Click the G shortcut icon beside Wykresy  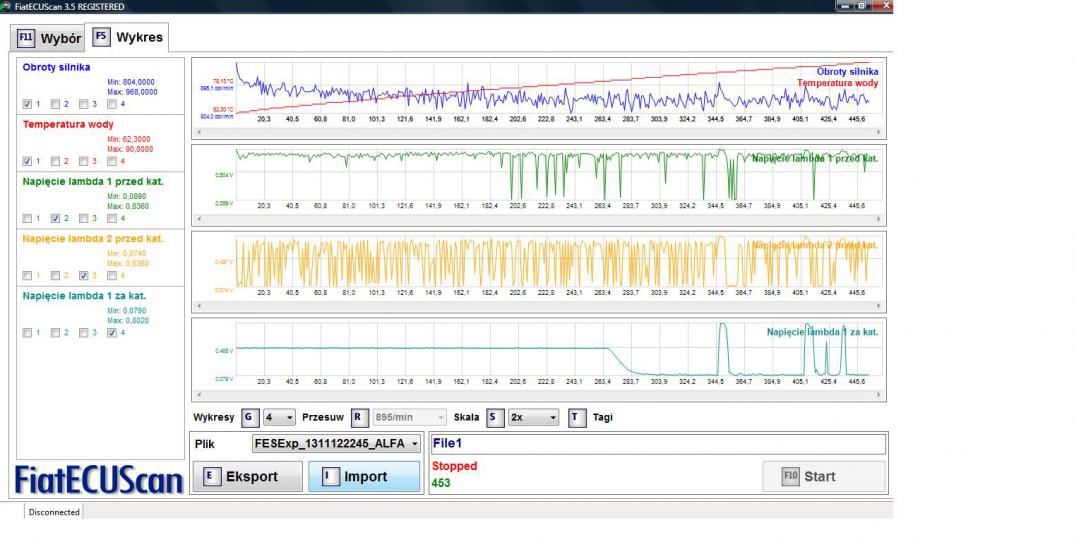tap(249, 417)
